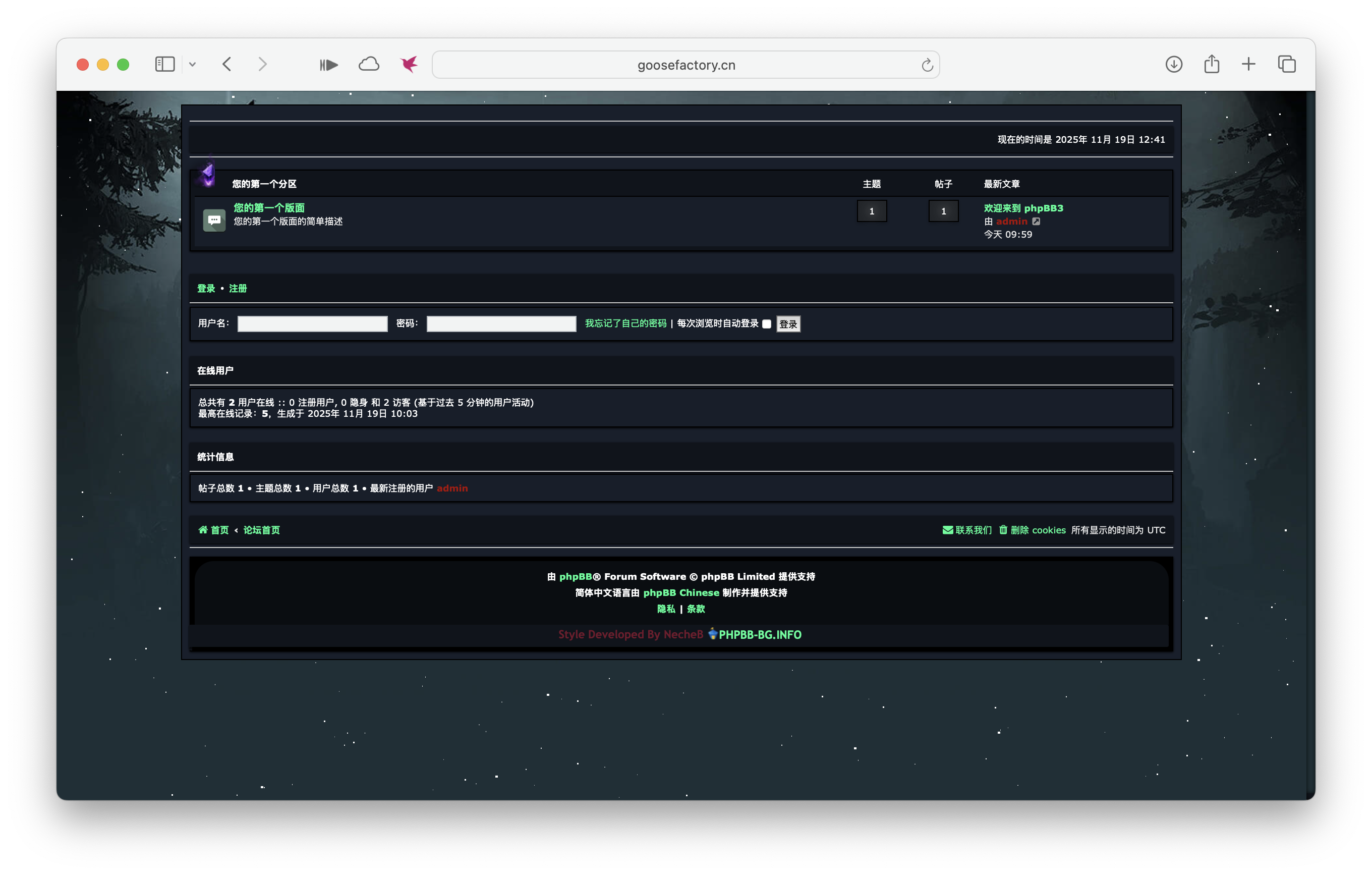Click the pink bird extension icon
Screen dimensions: 1372x875
point(409,65)
